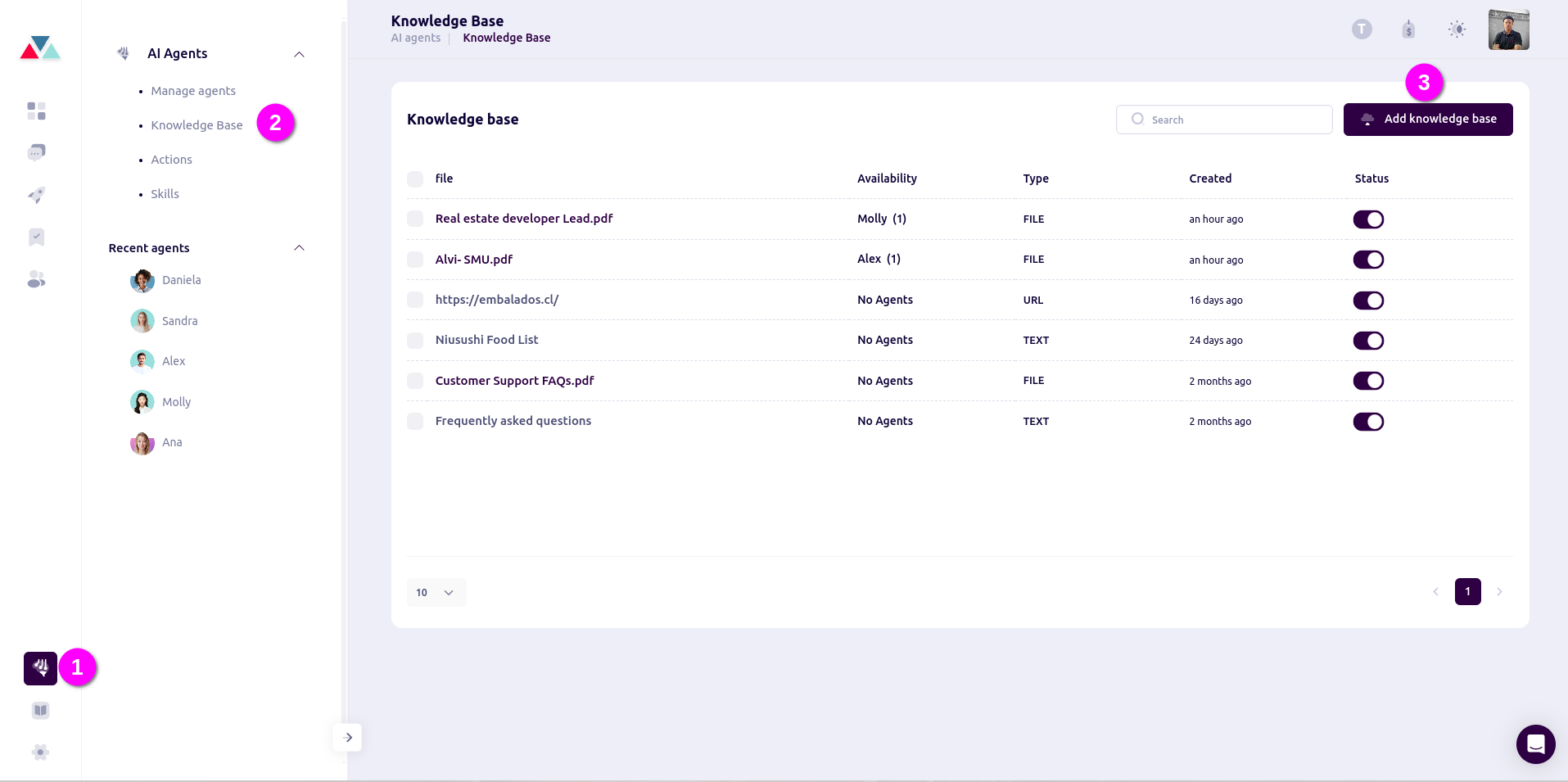The height and width of the screenshot is (782, 1568).
Task: Check the https://embalados.cl/ row
Action: pos(415,300)
